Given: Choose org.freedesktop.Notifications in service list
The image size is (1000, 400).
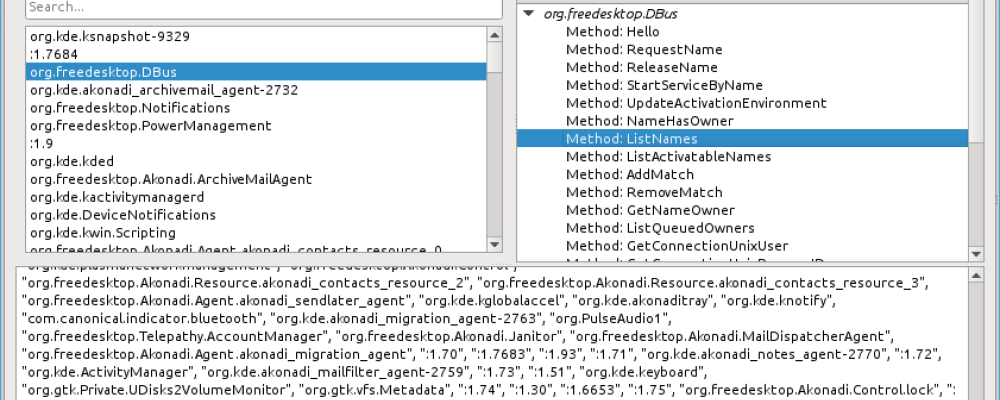Looking at the screenshot, I should click(130, 107).
